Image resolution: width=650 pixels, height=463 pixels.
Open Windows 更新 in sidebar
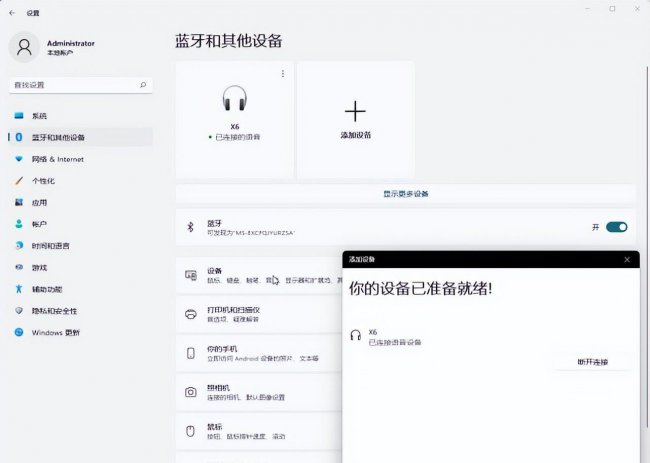(x=80, y=332)
